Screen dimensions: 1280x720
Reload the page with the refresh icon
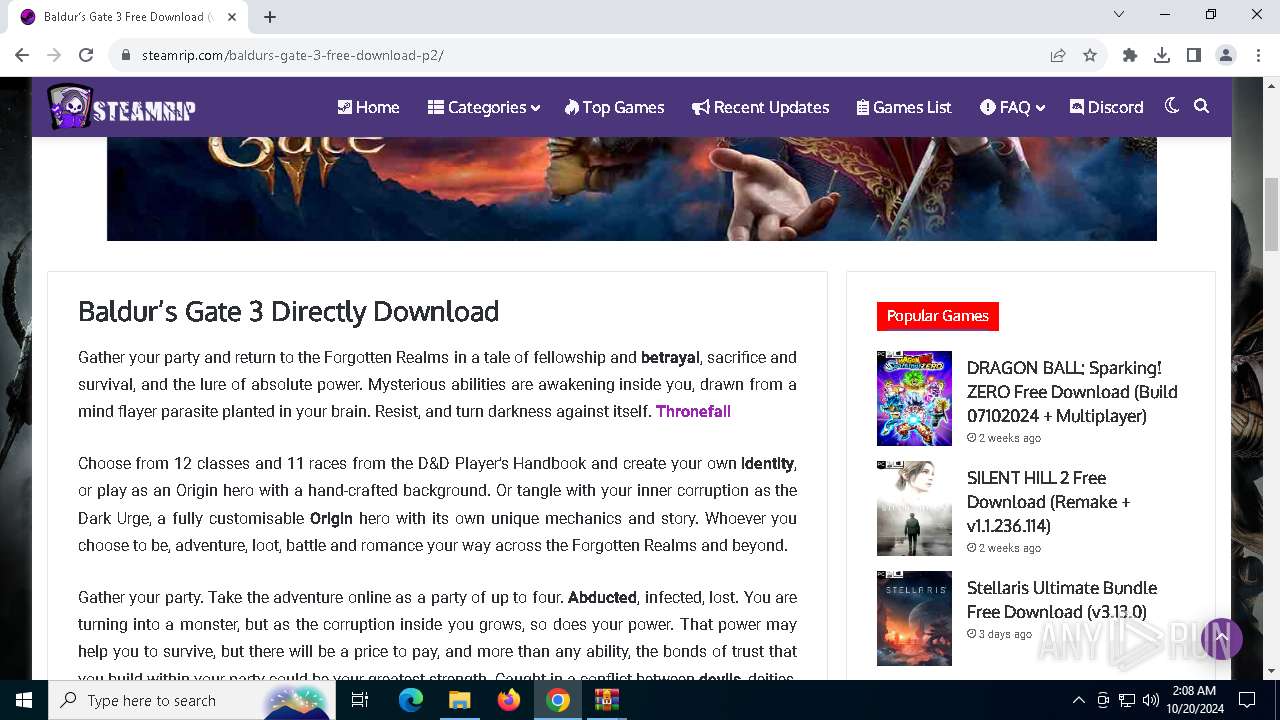(x=86, y=55)
